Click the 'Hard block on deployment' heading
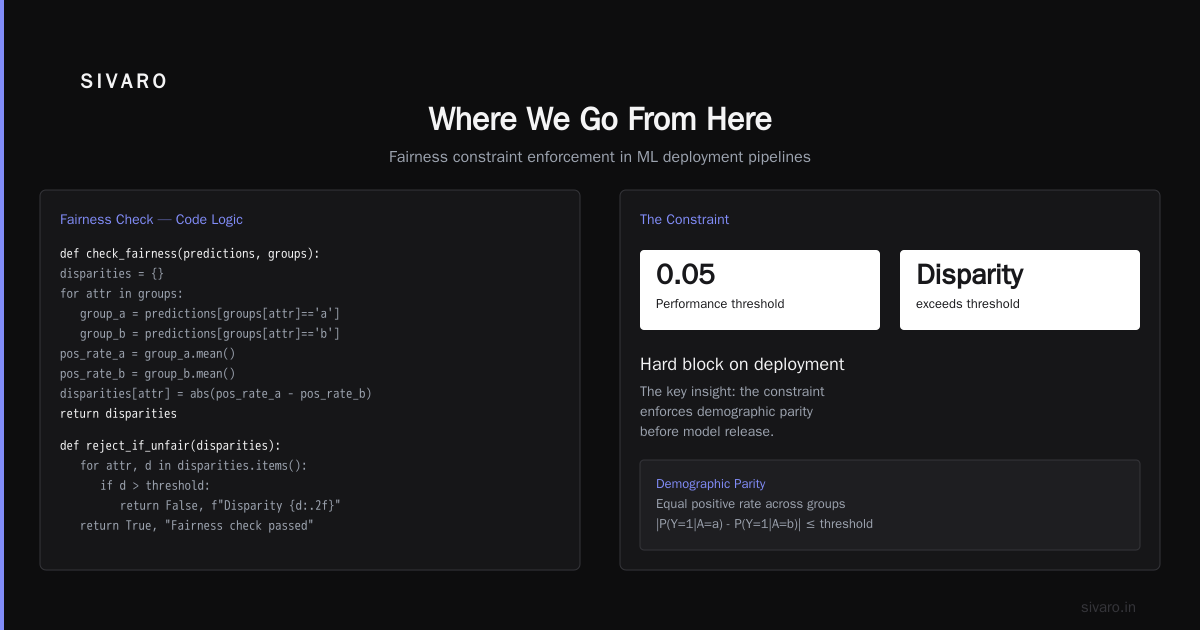 pos(742,364)
